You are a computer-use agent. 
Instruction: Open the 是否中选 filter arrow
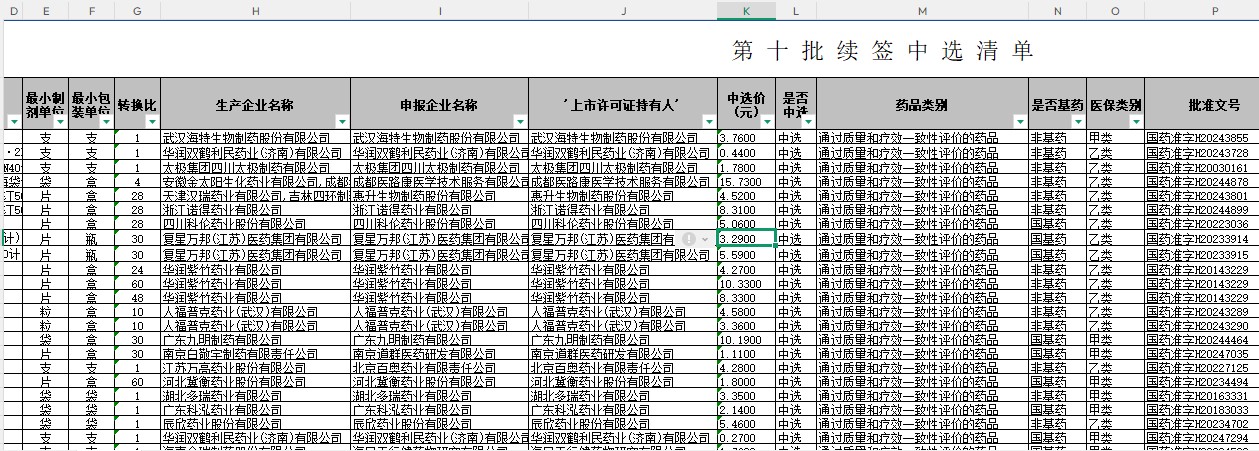[x=807, y=121]
